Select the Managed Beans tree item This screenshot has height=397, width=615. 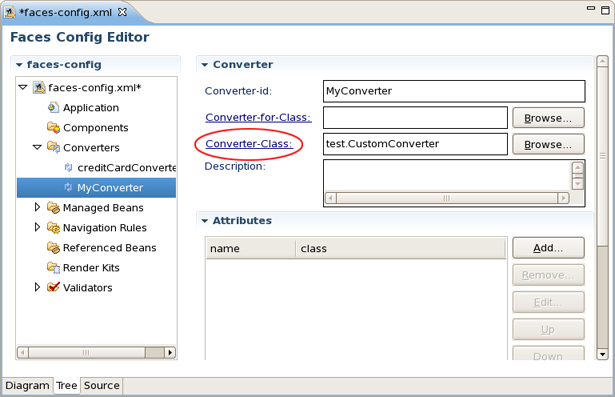(x=103, y=208)
